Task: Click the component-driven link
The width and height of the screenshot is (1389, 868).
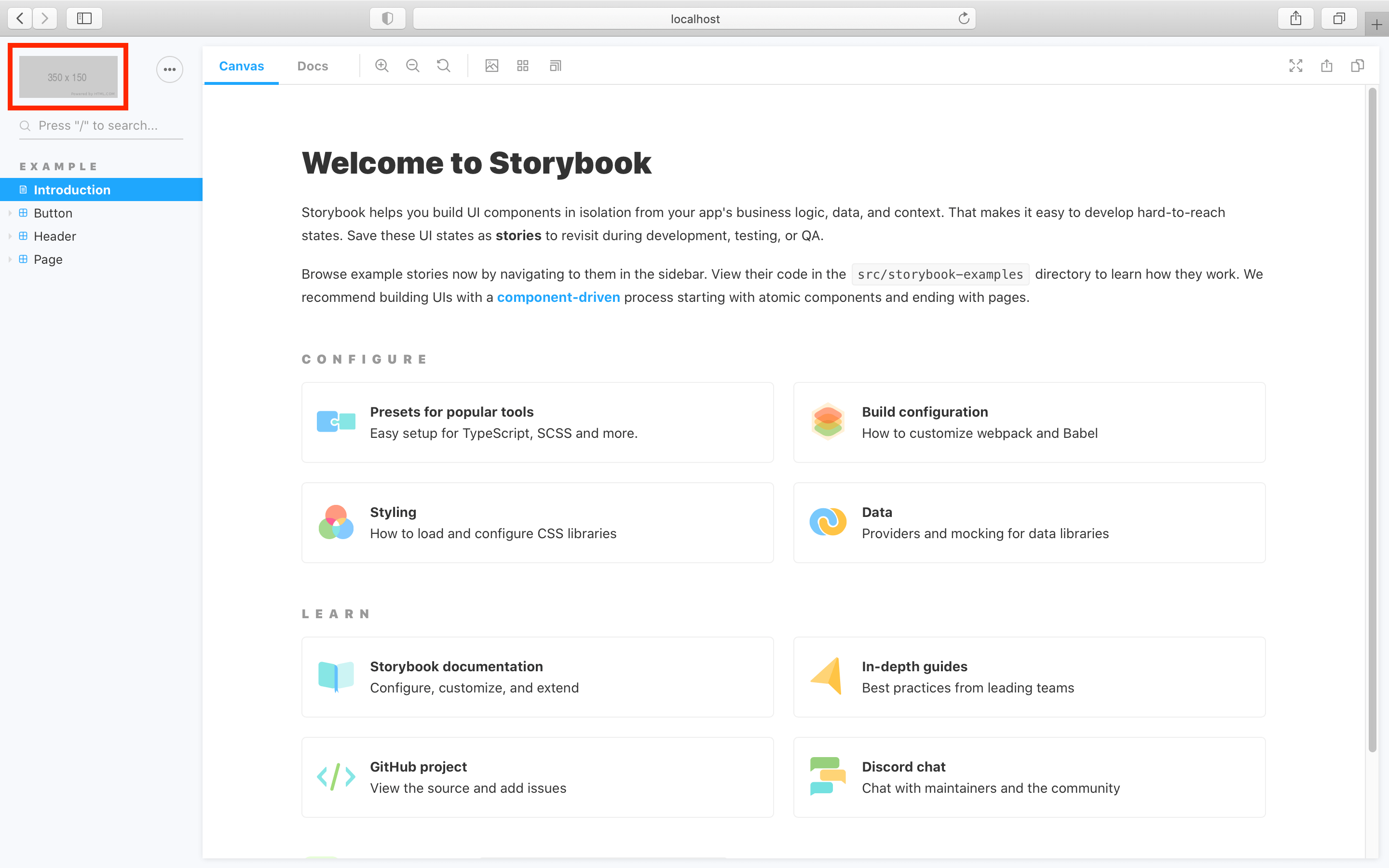Action: [558, 297]
